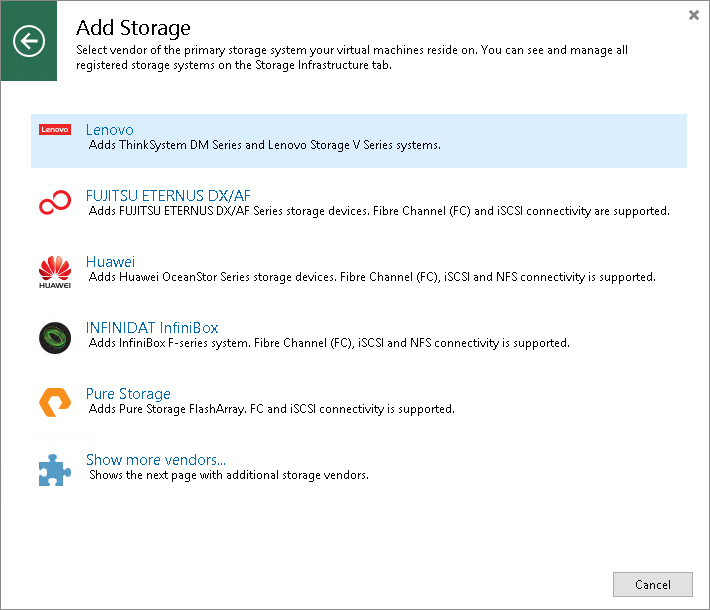The height and width of the screenshot is (610, 710).
Task: Click the INFINIDAT green ring icon
Action: pyautogui.click(x=55, y=338)
